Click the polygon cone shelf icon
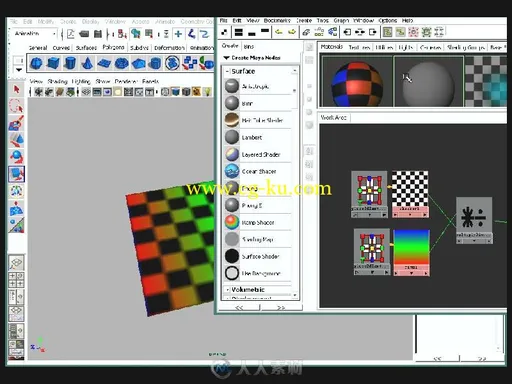 [x=87, y=63]
